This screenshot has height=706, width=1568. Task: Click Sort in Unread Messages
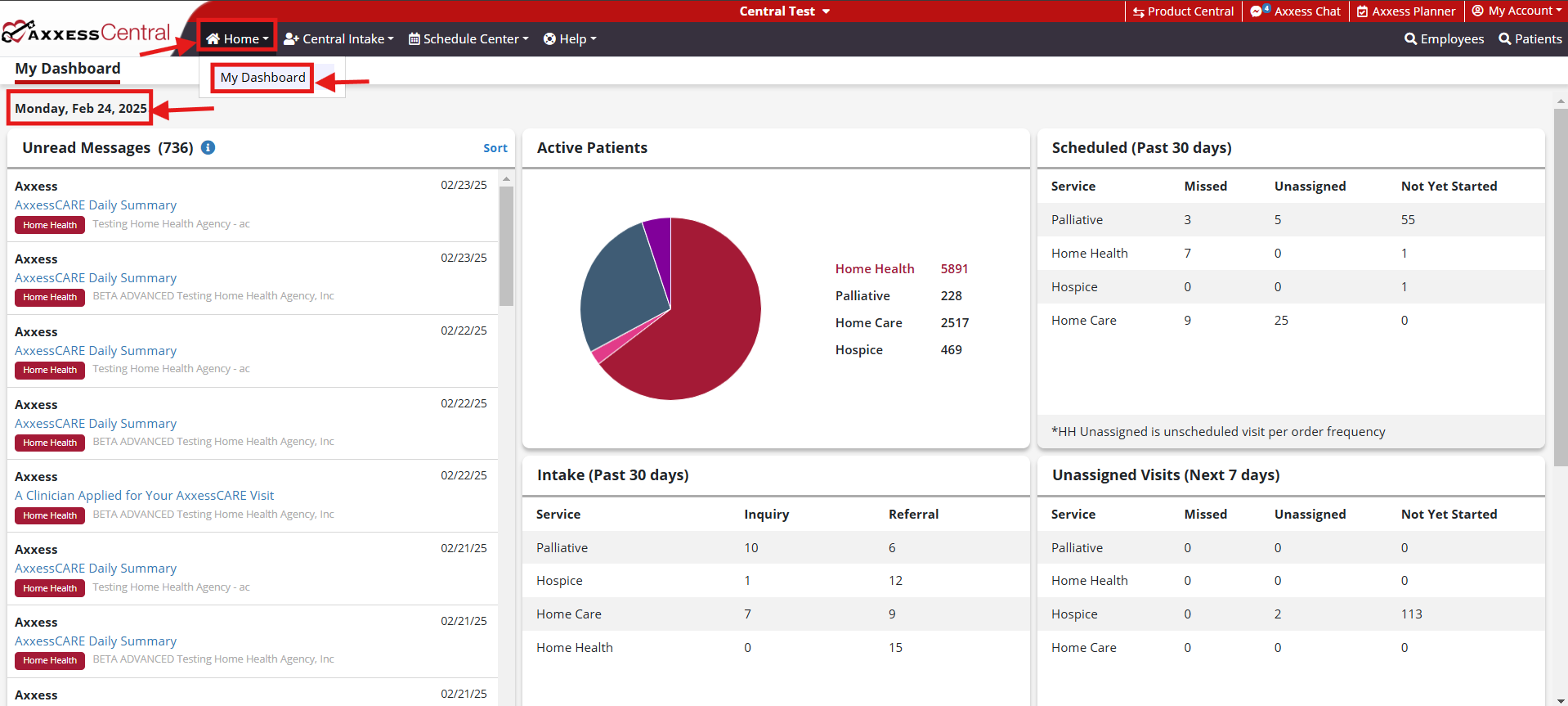click(x=495, y=148)
